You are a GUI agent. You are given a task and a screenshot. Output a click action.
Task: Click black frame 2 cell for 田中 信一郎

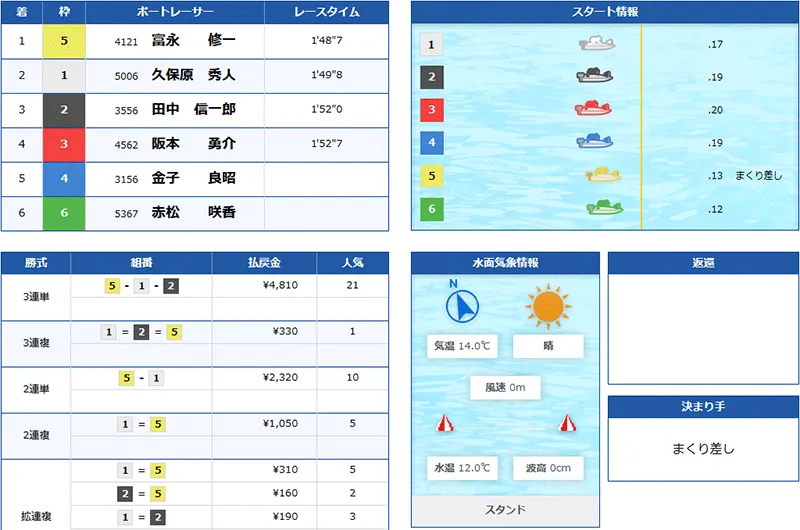(64, 110)
